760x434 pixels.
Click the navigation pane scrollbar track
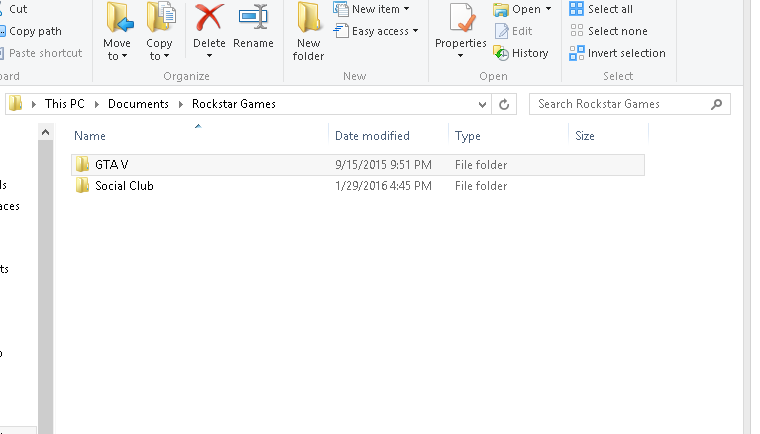coord(46,286)
